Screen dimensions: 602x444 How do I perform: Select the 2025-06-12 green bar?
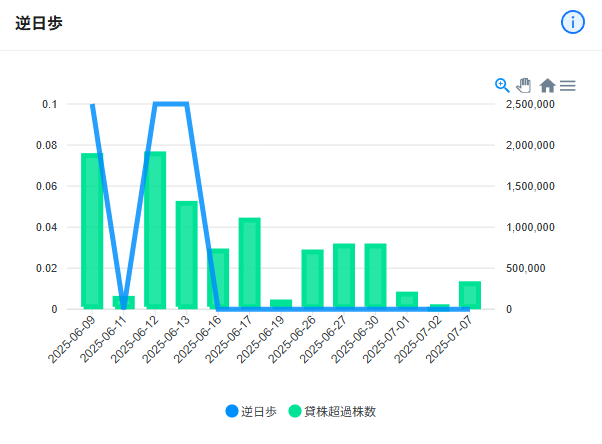(155, 230)
